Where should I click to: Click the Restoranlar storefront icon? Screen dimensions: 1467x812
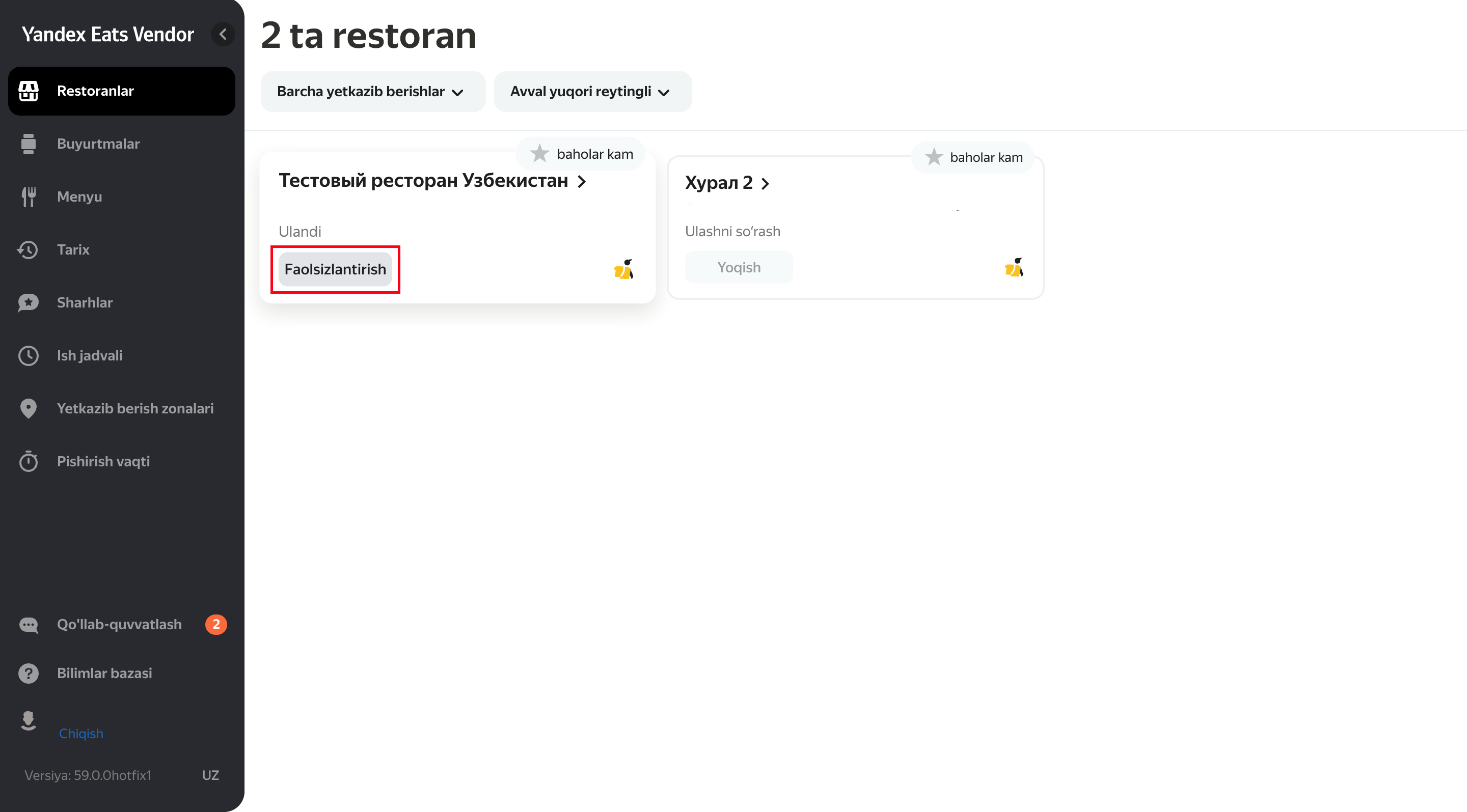29,91
